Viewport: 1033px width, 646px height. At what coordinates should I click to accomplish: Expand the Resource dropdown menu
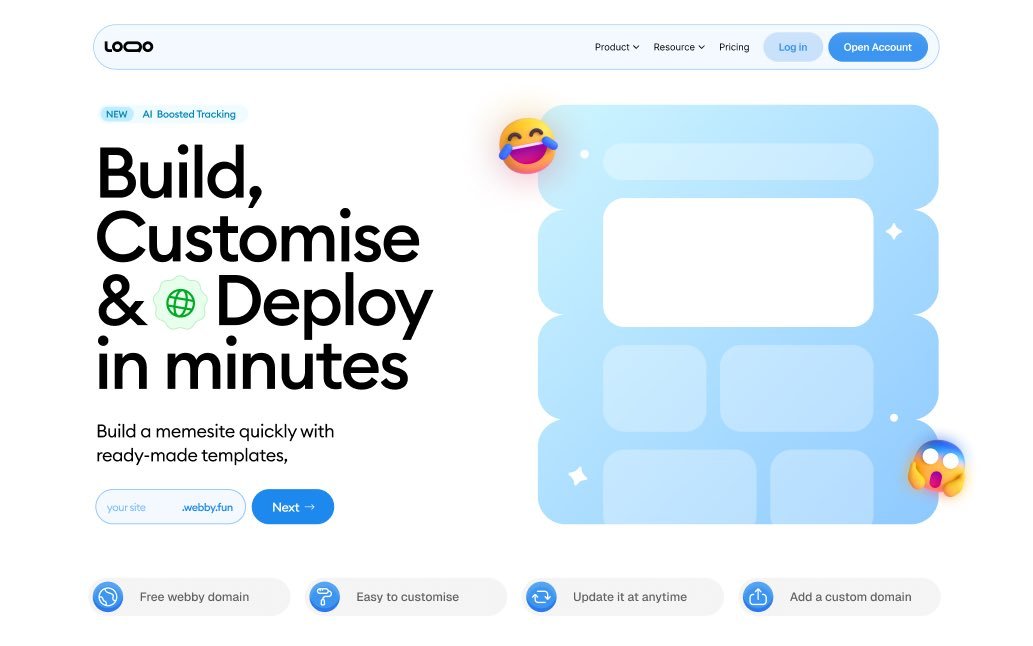coord(679,47)
